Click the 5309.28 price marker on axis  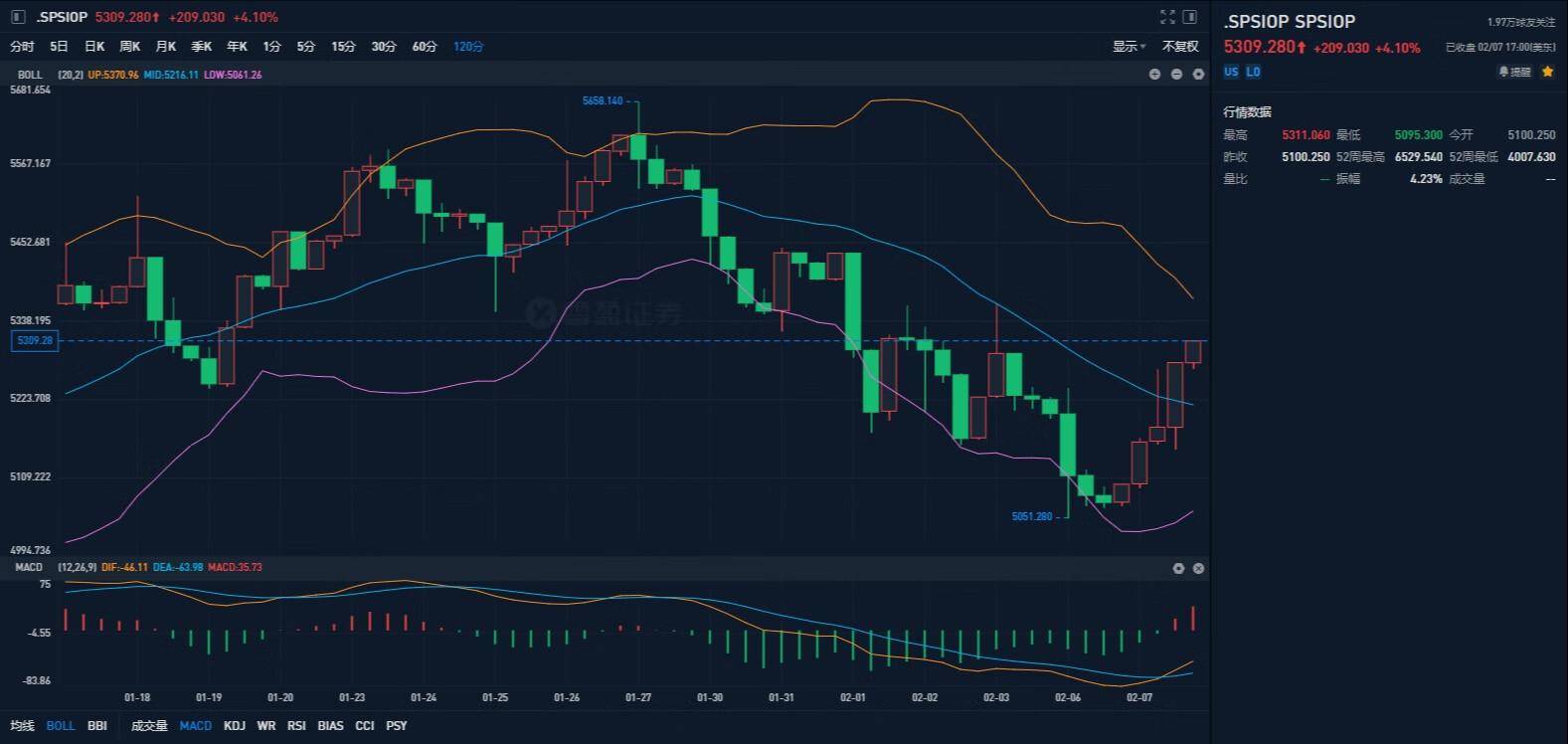coord(35,341)
